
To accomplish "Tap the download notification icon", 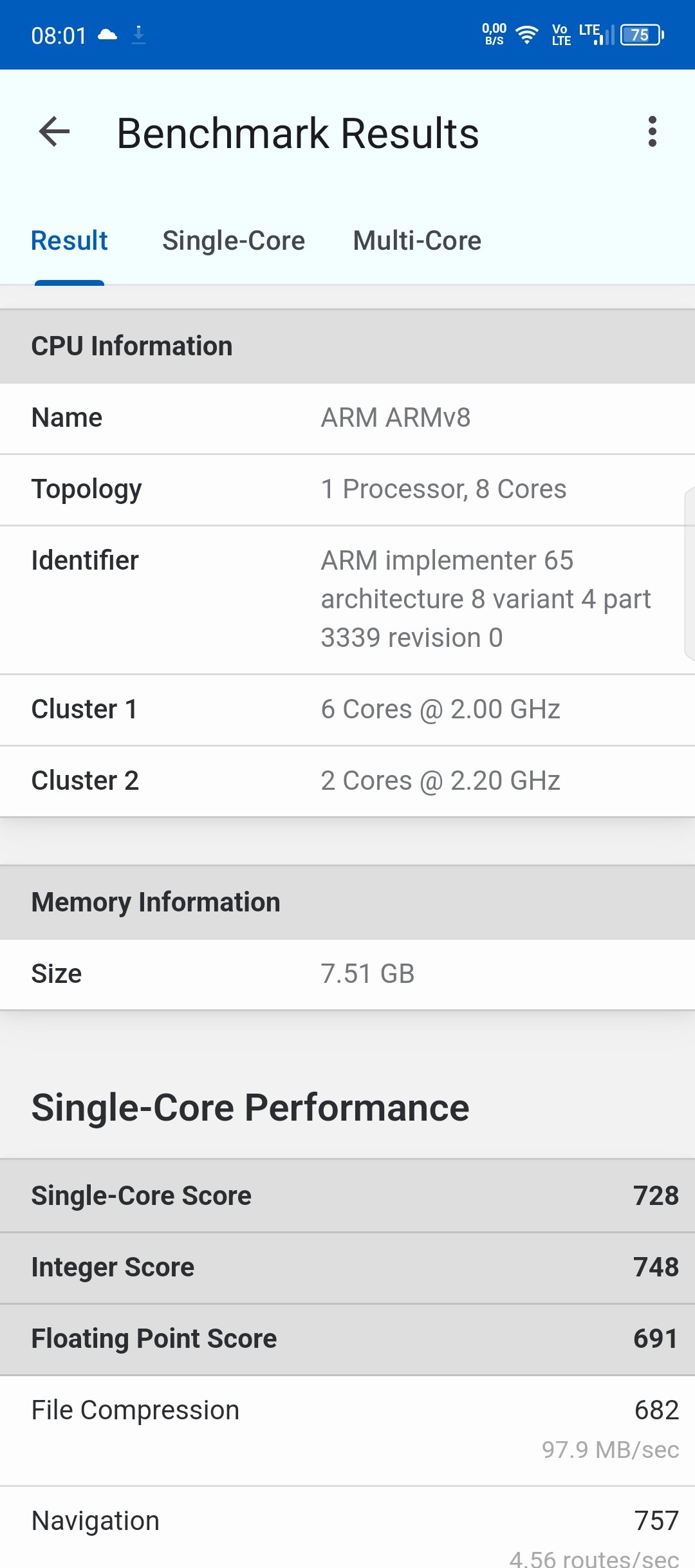I will (x=138, y=35).
